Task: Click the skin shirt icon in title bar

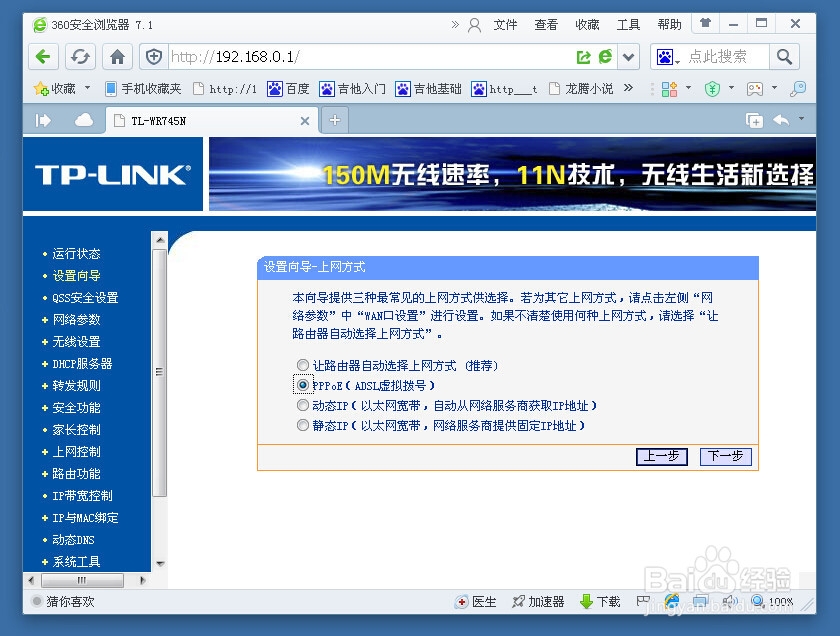Action: [706, 23]
